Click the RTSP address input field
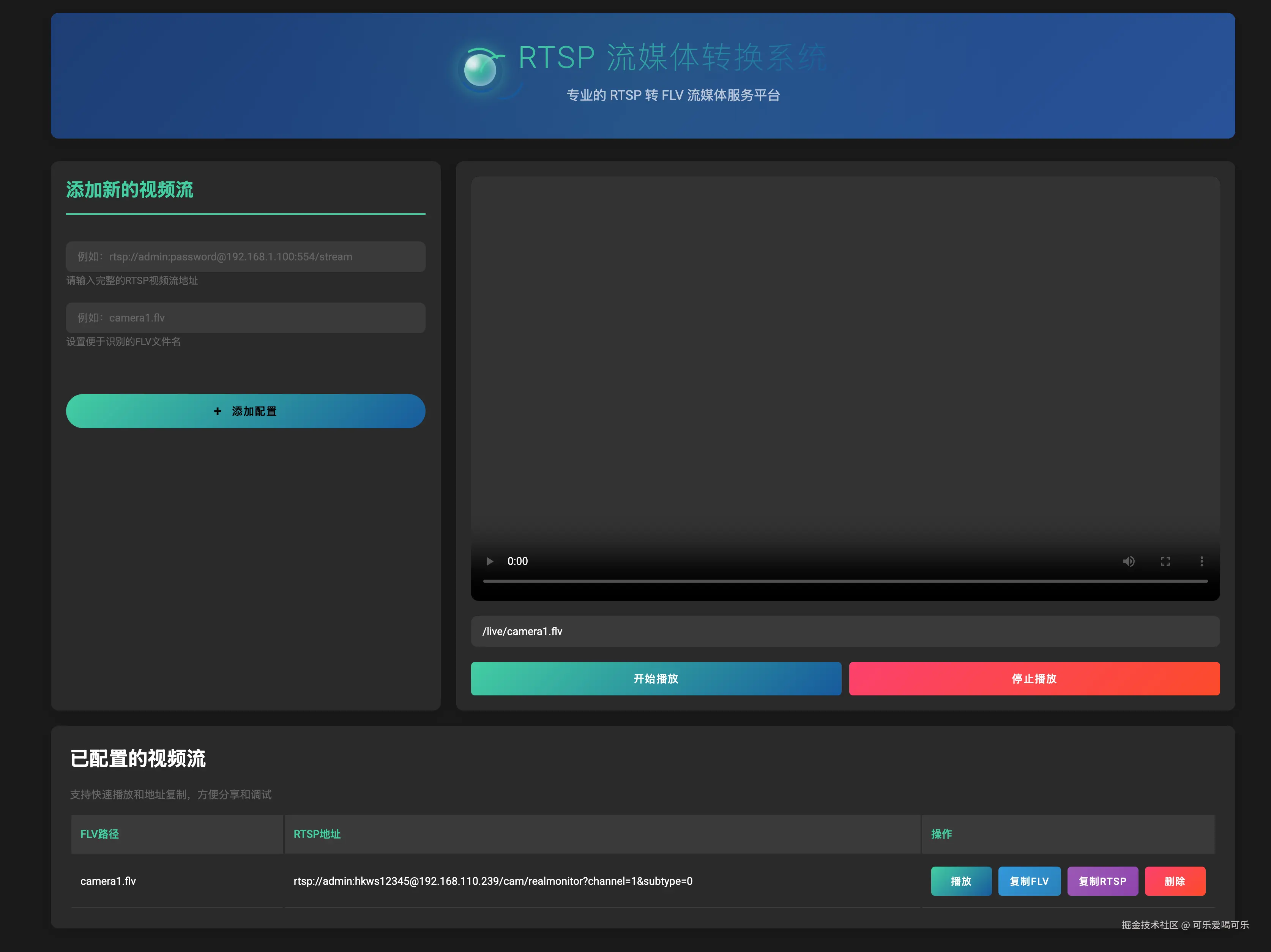The image size is (1271, 952). (245, 257)
